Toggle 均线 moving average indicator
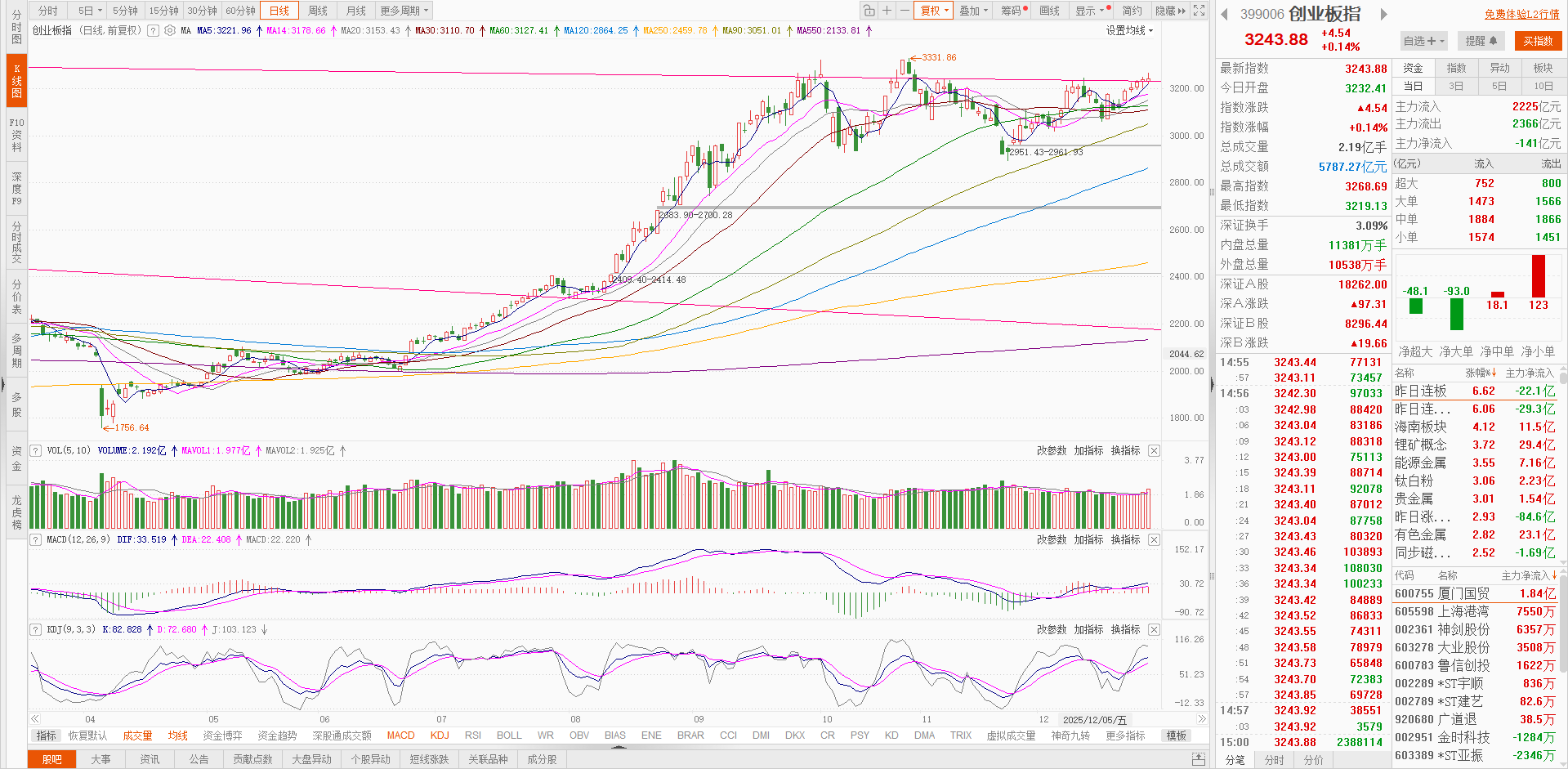 177,735
